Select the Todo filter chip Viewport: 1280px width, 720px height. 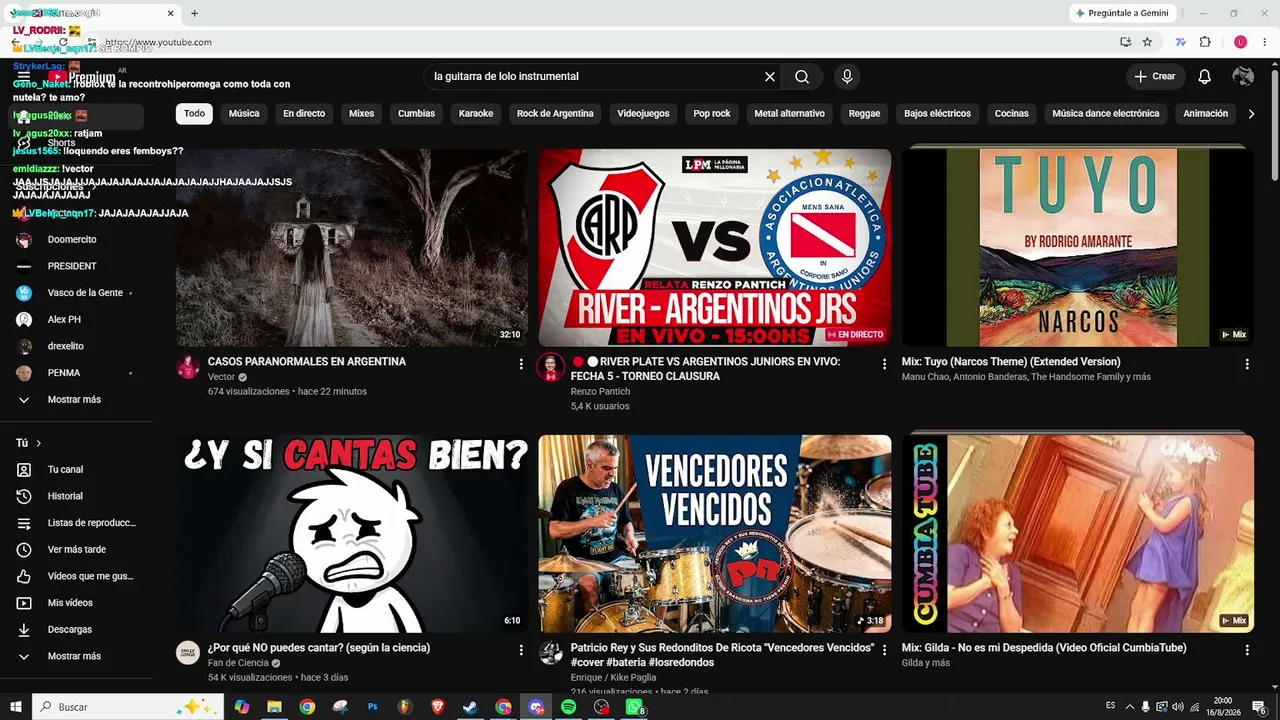(x=194, y=114)
